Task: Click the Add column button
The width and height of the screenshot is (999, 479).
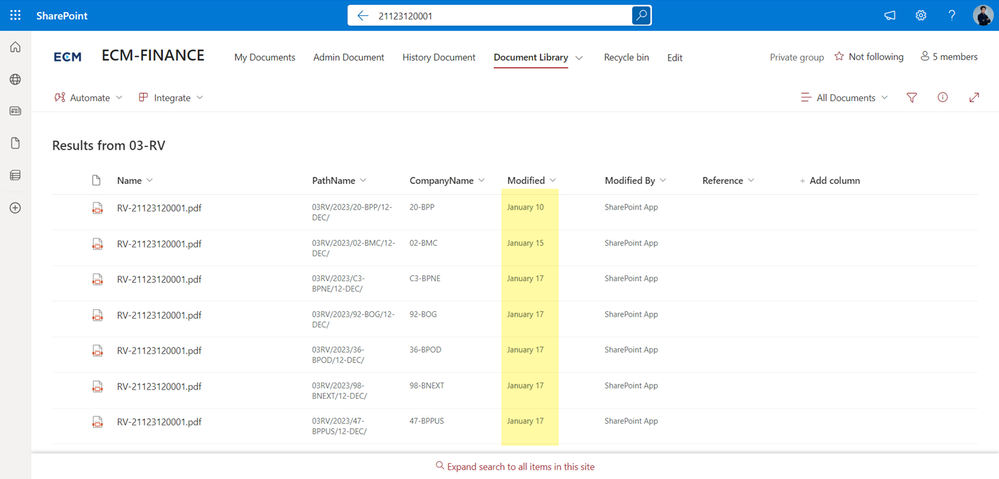Action: pyautogui.click(x=830, y=180)
